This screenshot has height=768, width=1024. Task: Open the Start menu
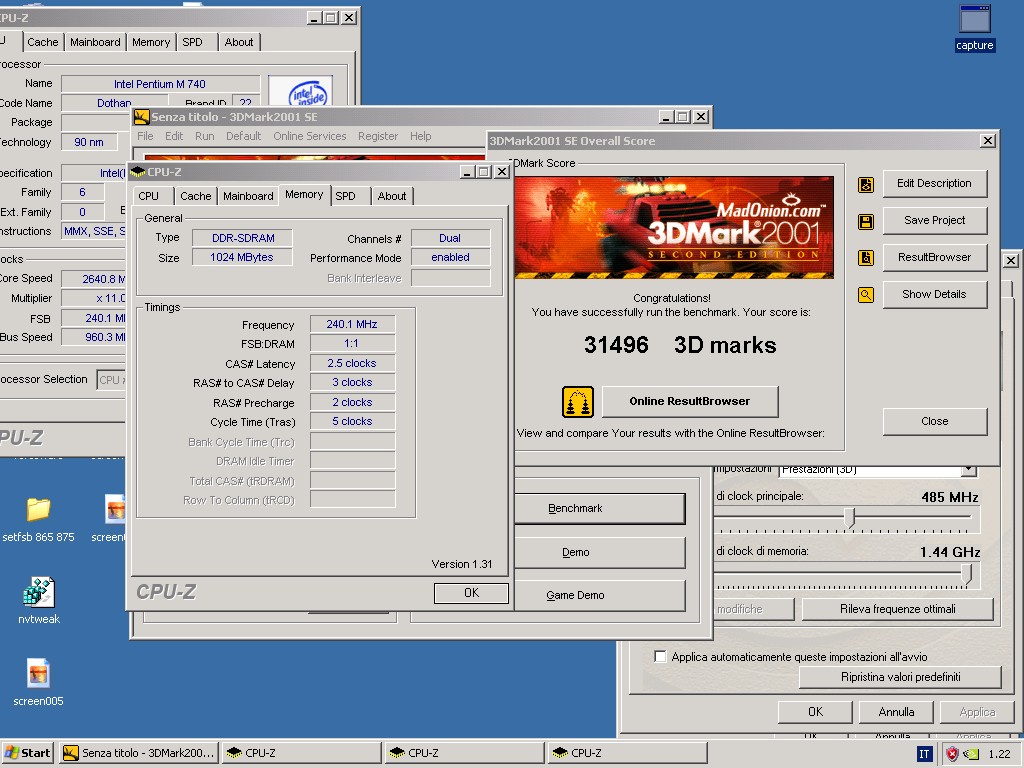(28, 753)
